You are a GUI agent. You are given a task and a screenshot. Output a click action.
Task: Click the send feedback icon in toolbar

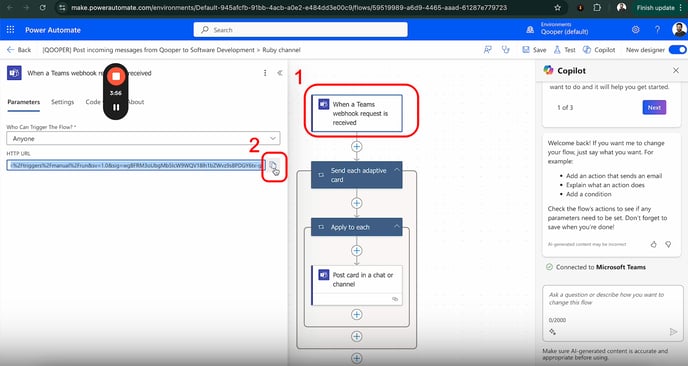487,50
